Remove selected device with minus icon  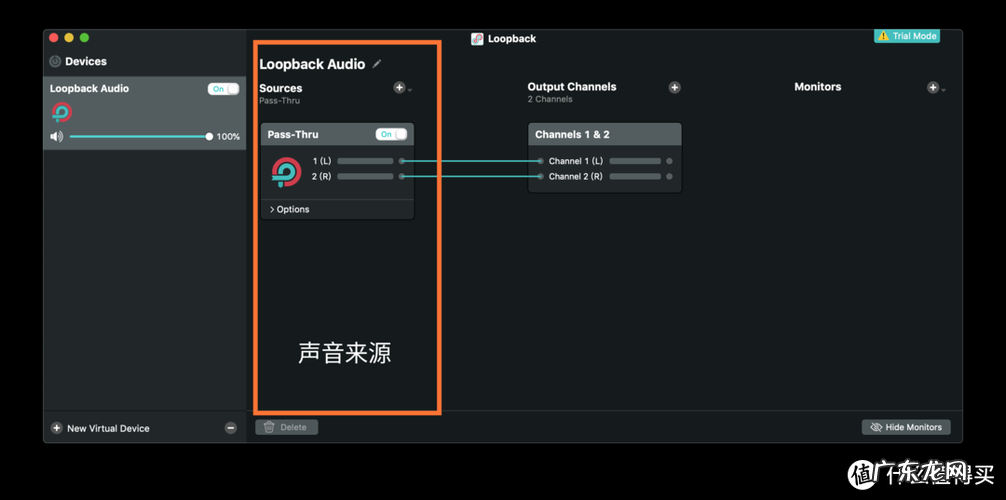point(230,428)
